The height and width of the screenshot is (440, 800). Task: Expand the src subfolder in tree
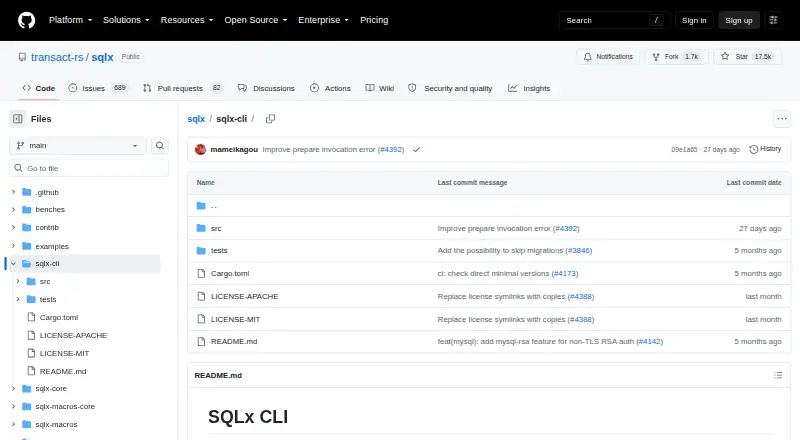click(x=18, y=282)
